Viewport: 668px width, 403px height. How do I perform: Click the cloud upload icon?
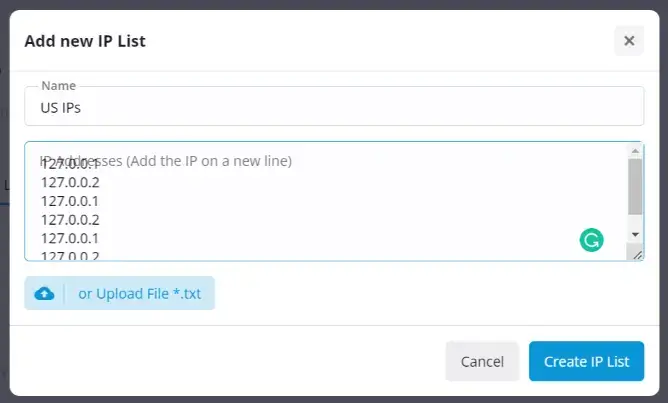pos(44,294)
